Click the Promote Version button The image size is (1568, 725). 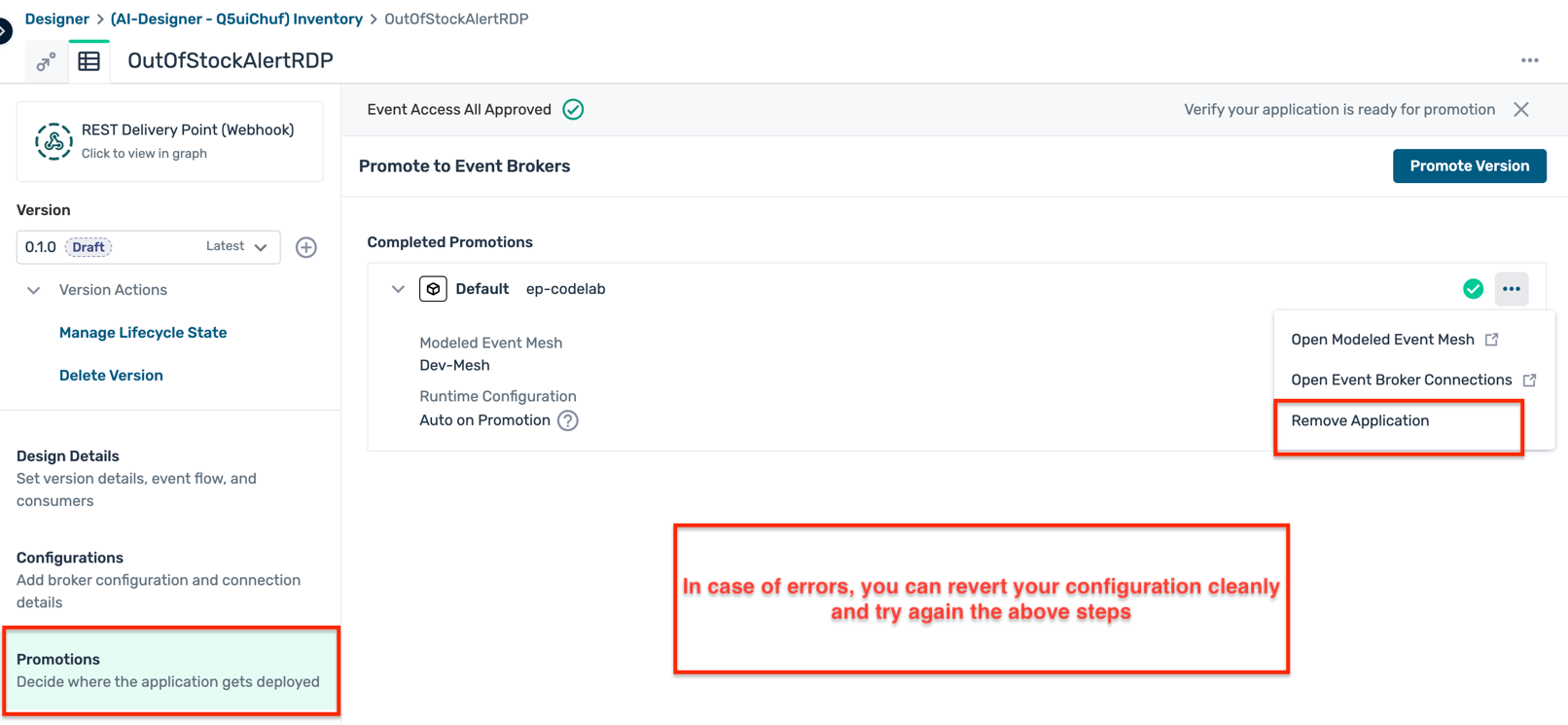[x=1469, y=166]
